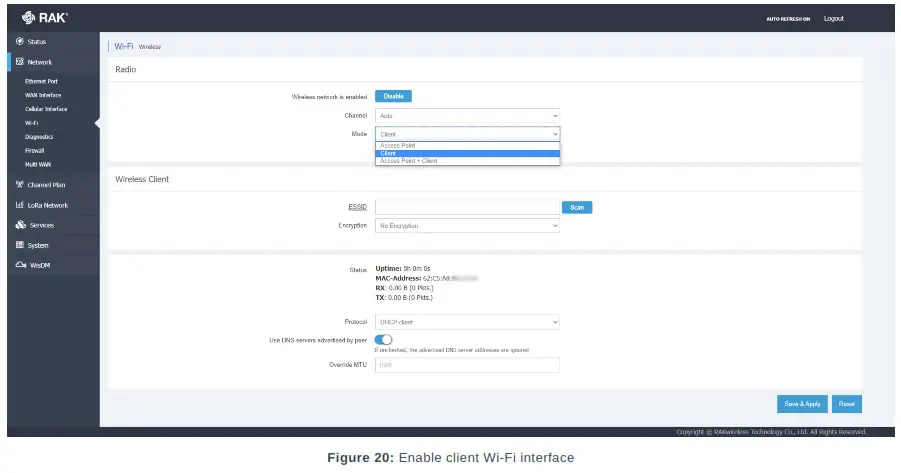The width and height of the screenshot is (901, 473).
Task: Click the TX packets status line
Action: coord(404,298)
